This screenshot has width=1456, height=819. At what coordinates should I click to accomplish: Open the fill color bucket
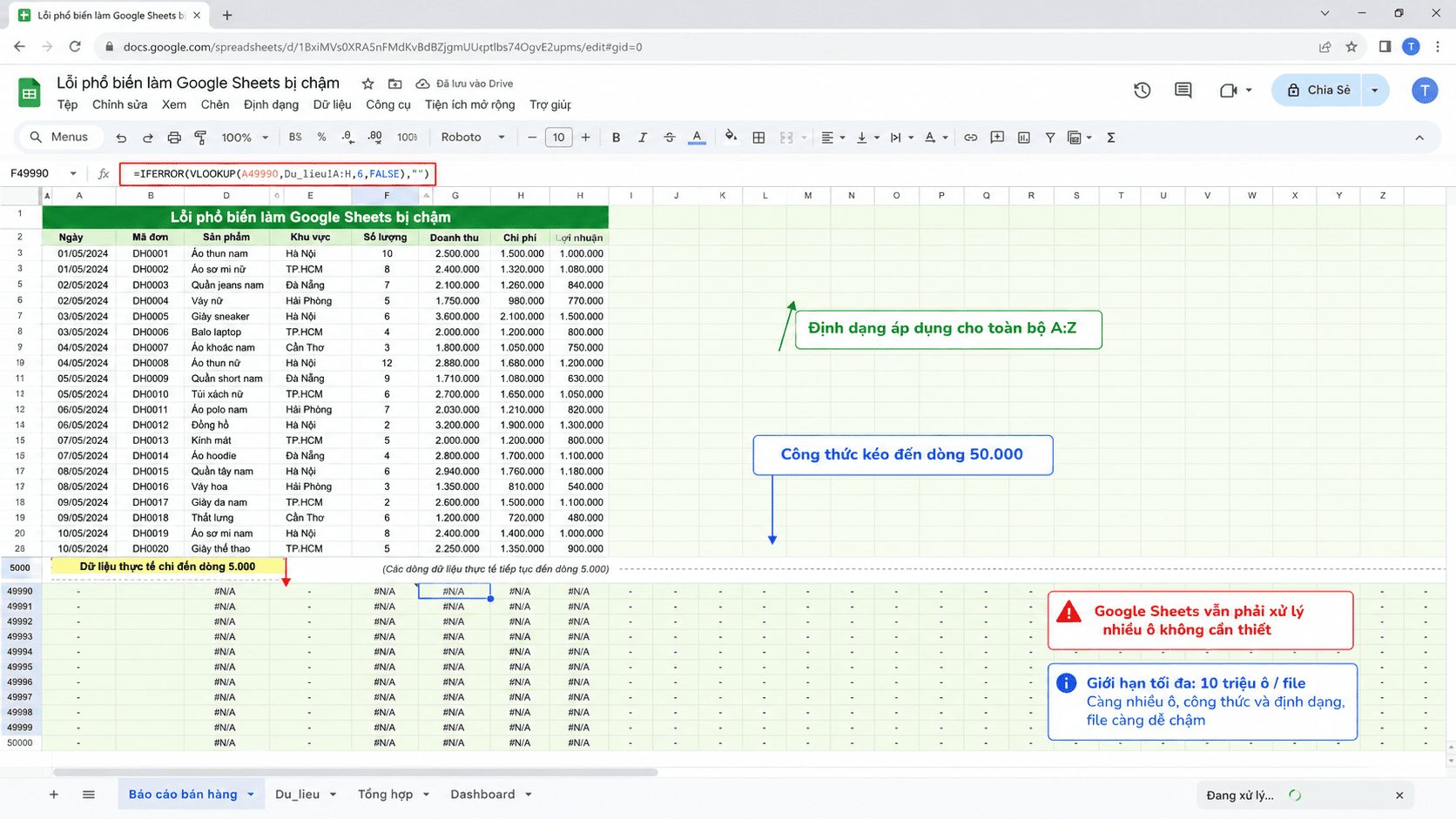click(x=731, y=137)
